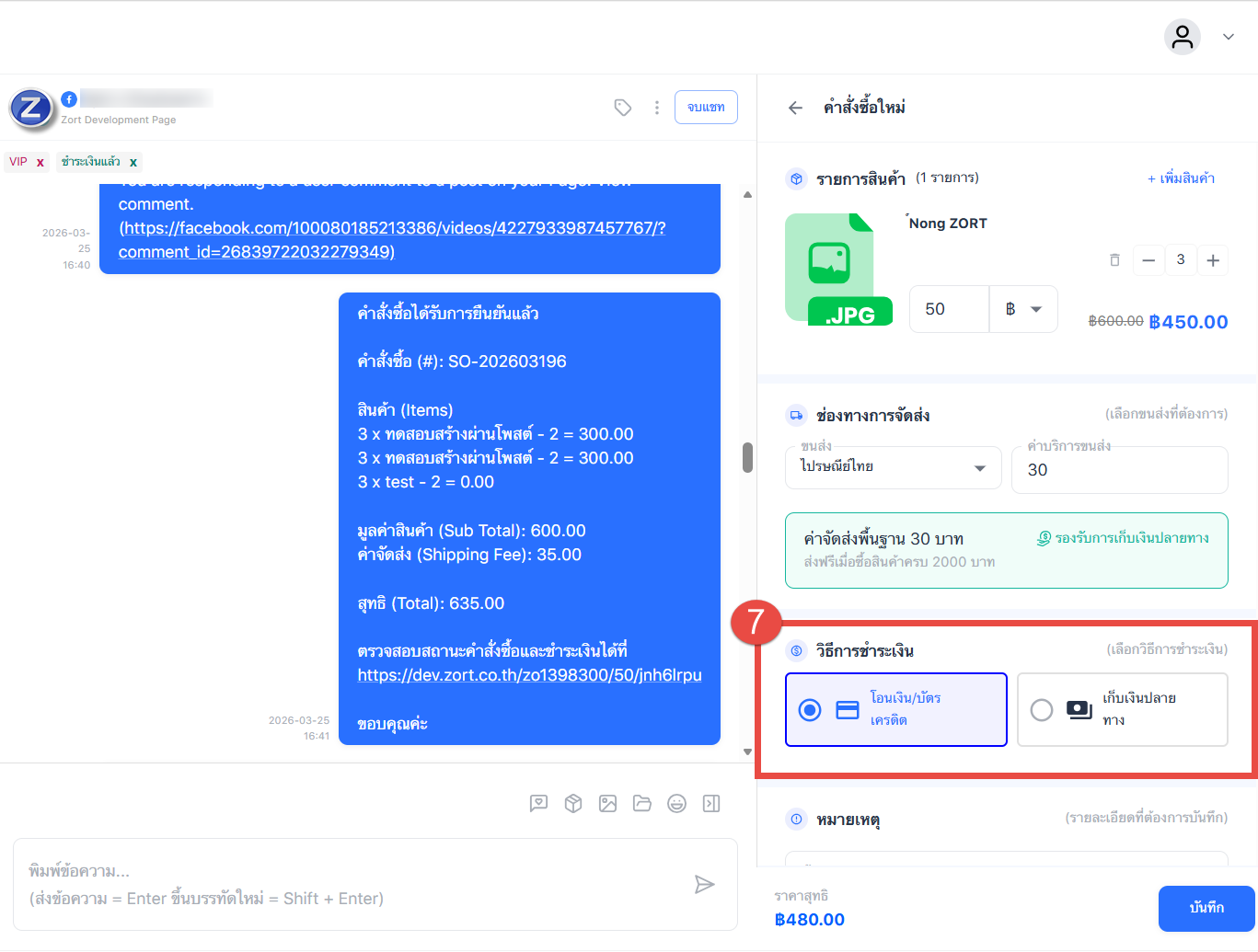Click the back arrow beside new order title

795,108
